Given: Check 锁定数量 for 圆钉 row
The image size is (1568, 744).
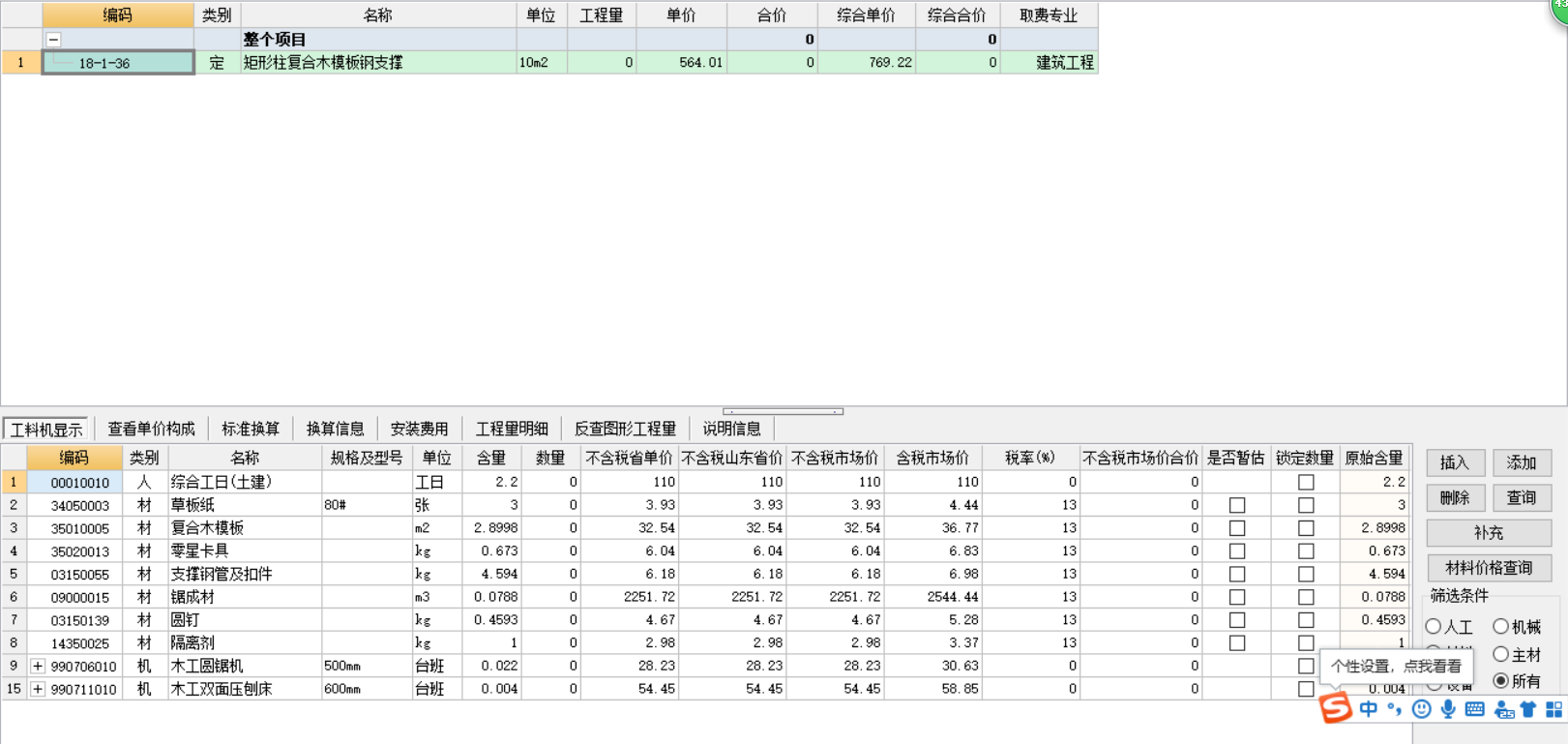Looking at the screenshot, I should coord(1306,620).
